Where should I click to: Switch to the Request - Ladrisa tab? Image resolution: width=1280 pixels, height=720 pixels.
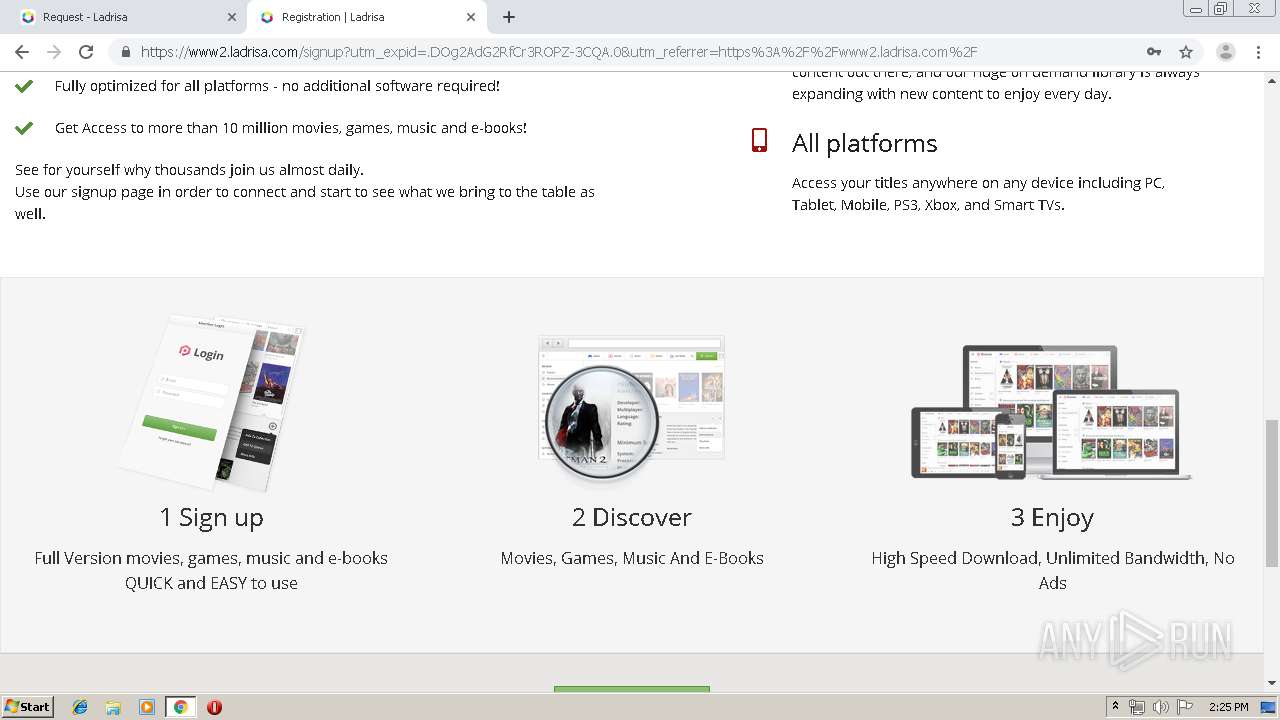pos(128,17)
